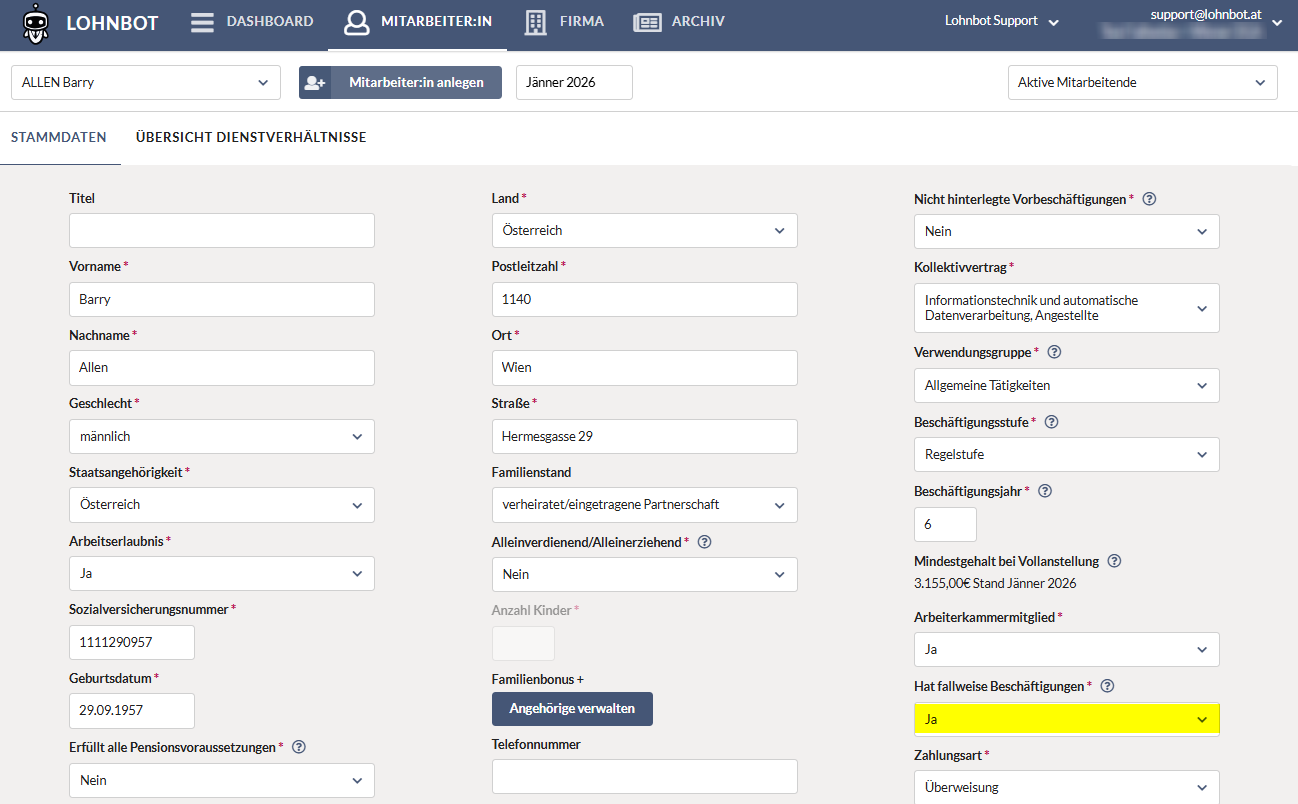Click into the Ort field
This screenshot has width=1298, height=804.
[645, 368]
